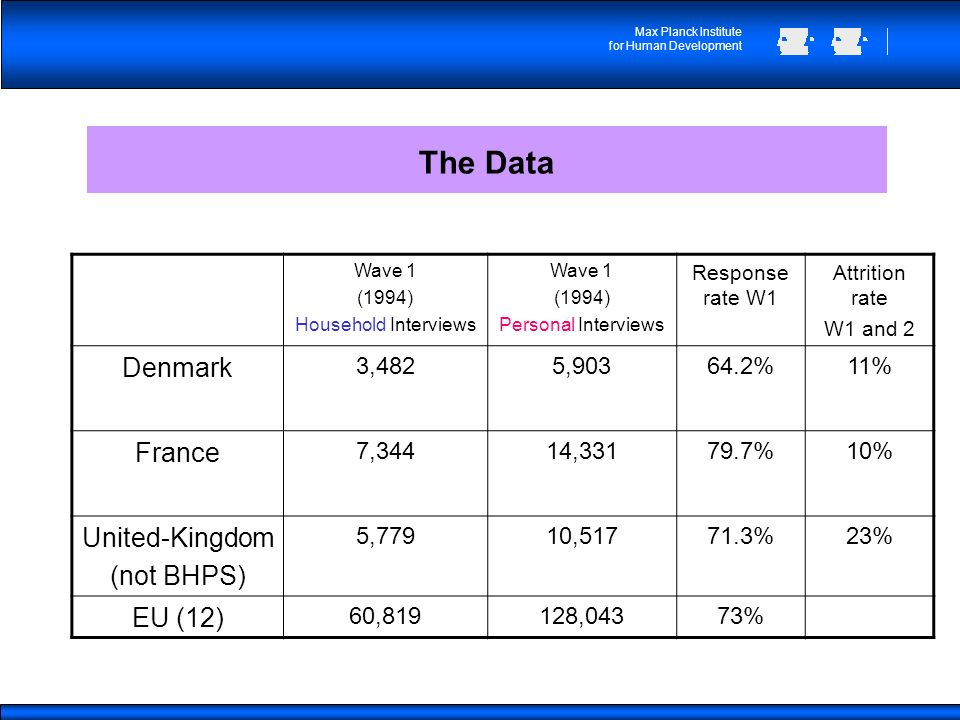The height and width of the screenshot is (720, 960).
Task: Select EU household total 60,819
Action: (386, 617)
